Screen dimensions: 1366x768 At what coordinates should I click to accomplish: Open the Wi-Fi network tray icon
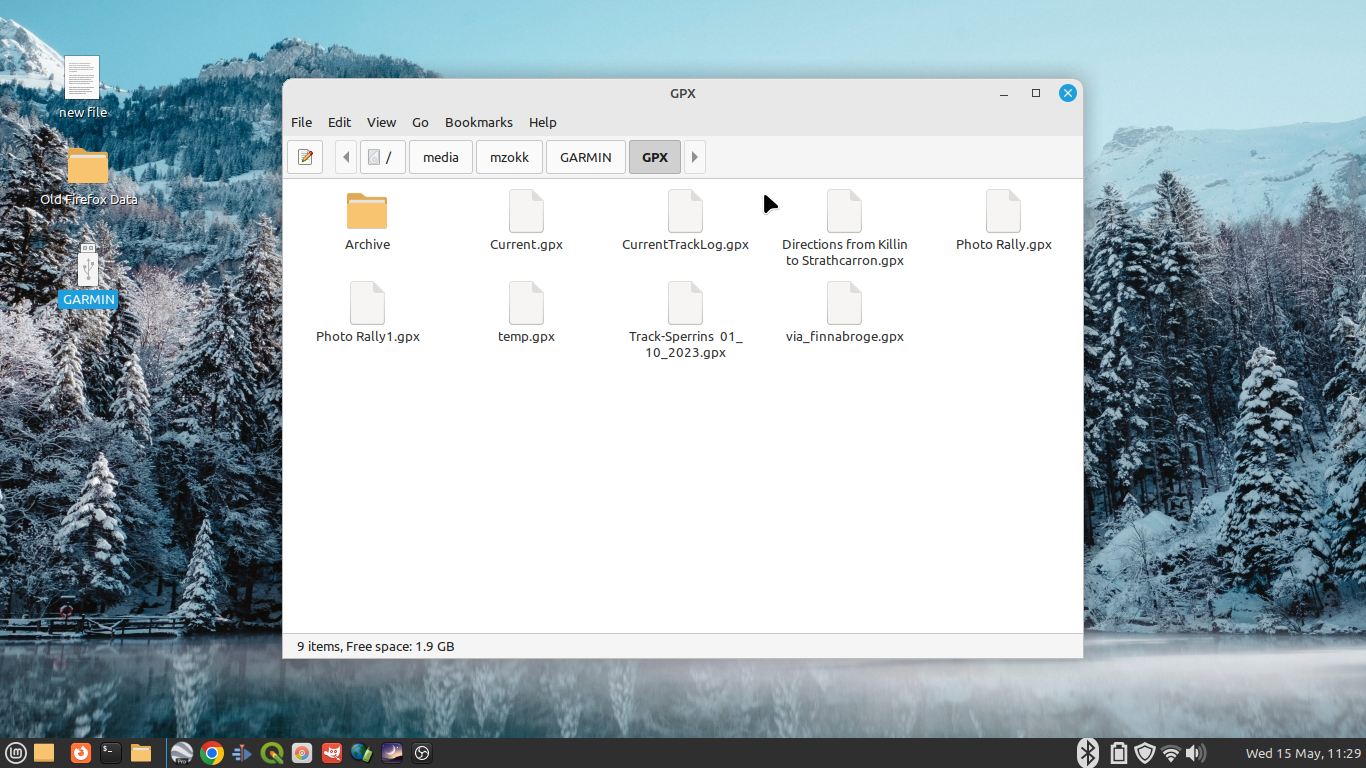click(x=1171, y=753)
